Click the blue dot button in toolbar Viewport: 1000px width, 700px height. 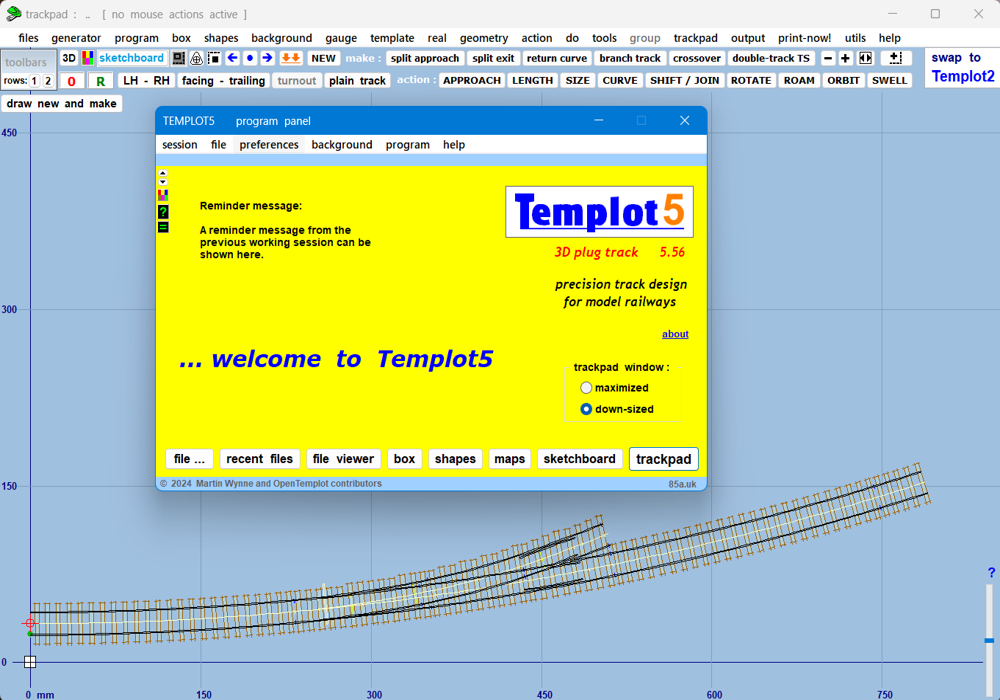click(250, 58)
